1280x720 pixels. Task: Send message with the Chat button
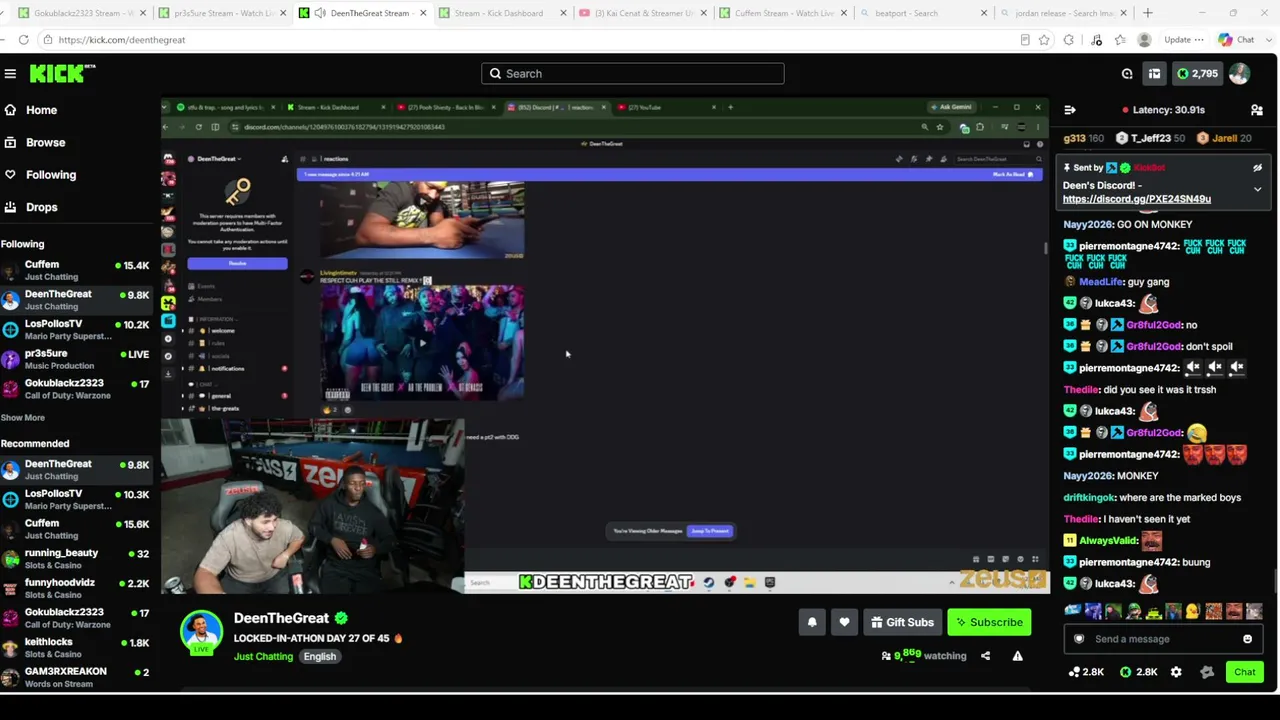pyautogui.click(x=1245, y=672)
